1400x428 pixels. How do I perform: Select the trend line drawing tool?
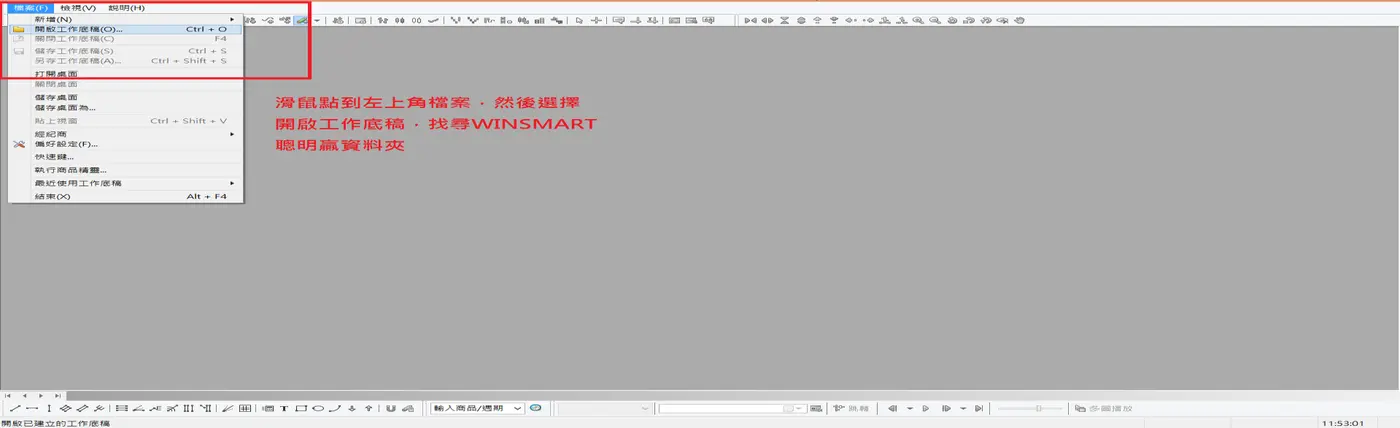pos(15,408)
